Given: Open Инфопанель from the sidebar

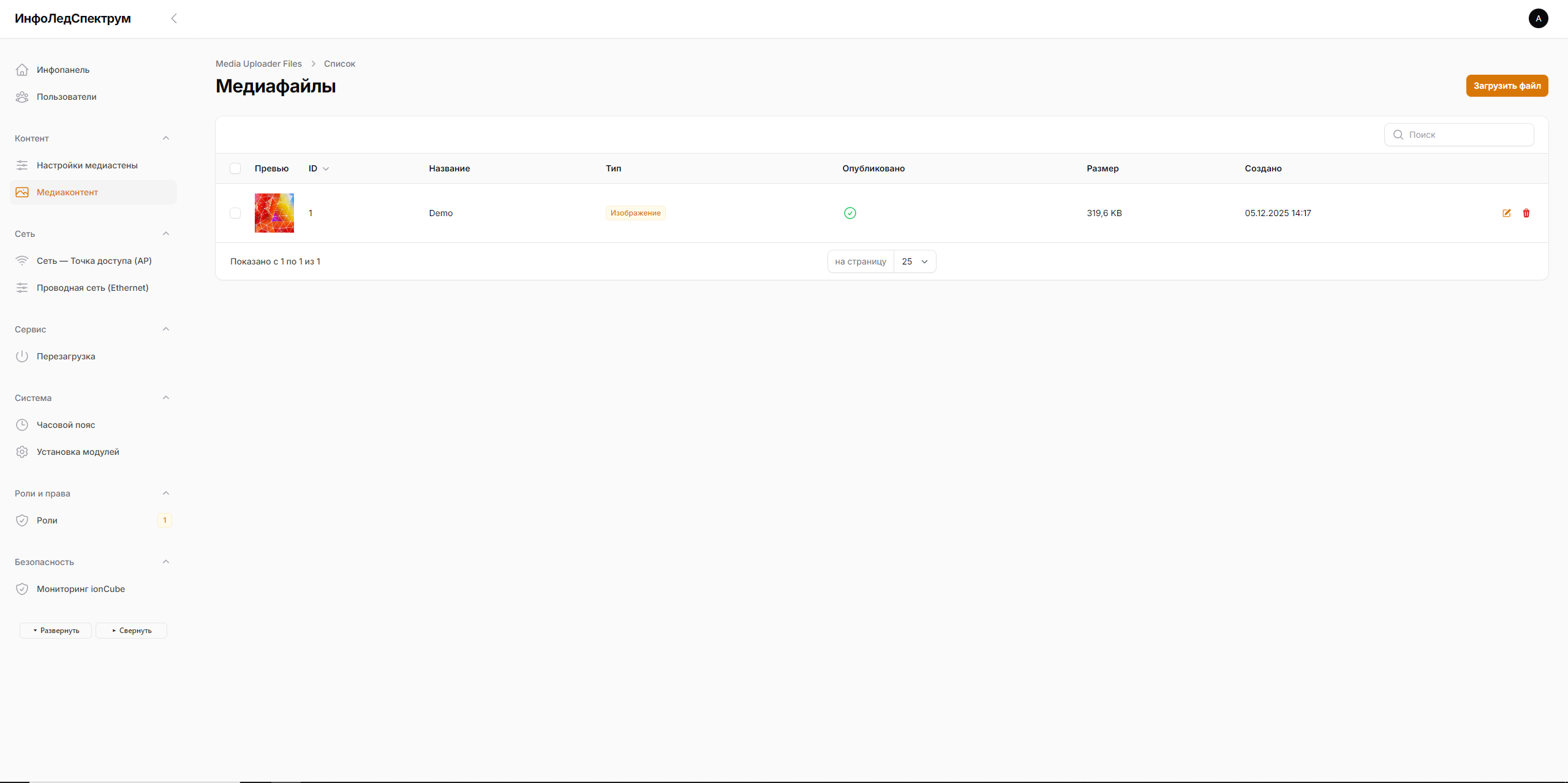Looking at the screenshot, I should click(62, 70).
